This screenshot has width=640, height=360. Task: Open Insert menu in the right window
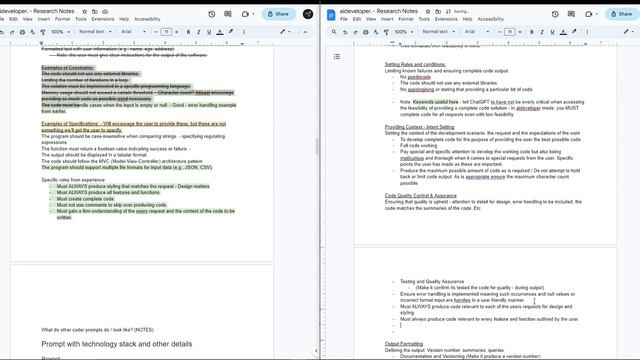tap(387, 19)
